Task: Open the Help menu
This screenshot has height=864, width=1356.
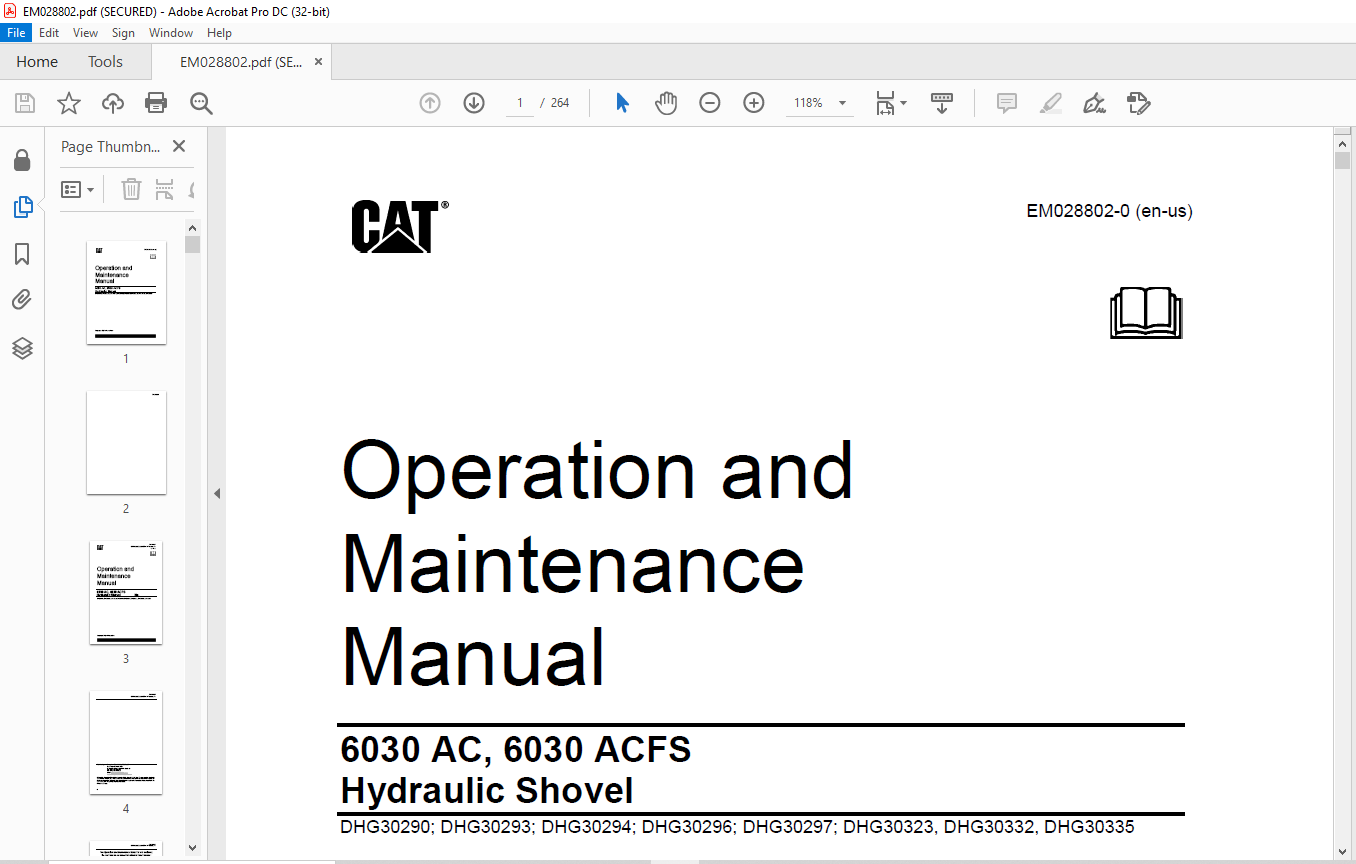Action: click(x=219, y=33)
